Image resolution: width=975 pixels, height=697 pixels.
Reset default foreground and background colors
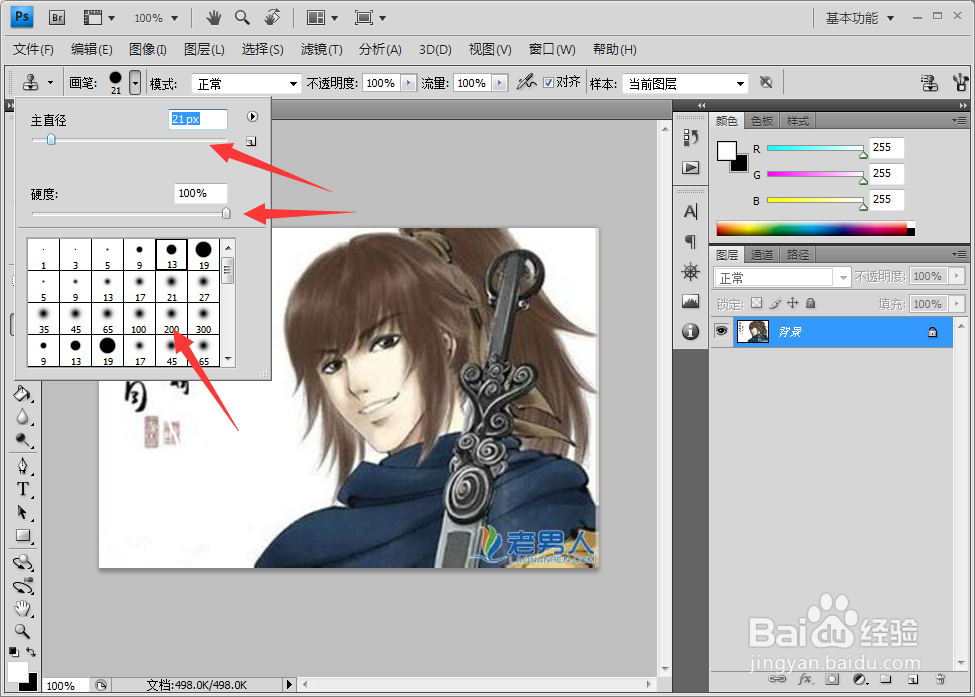(14, 652)
